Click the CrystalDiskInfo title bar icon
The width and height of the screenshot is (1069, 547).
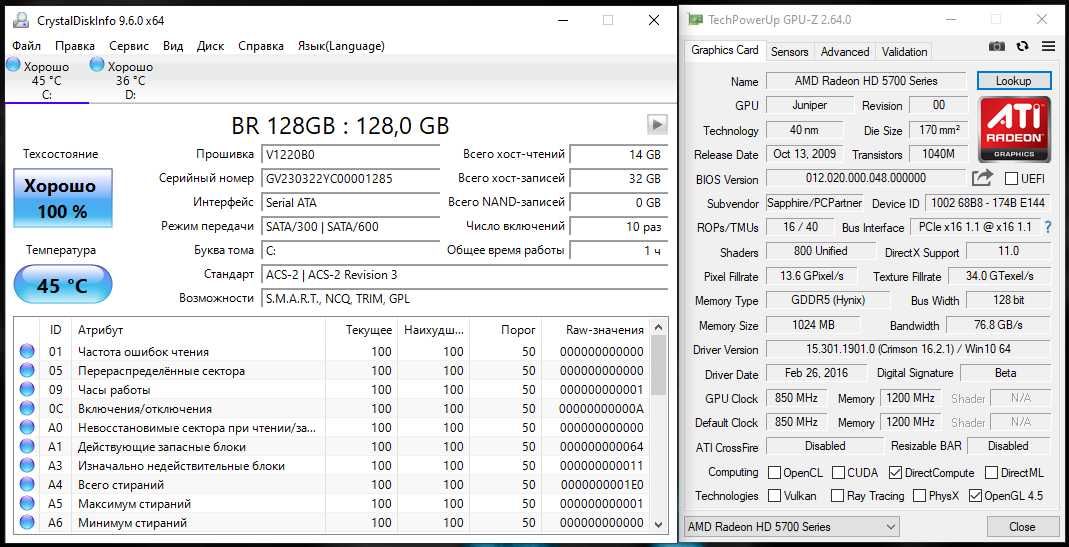[x=20, y=20]
